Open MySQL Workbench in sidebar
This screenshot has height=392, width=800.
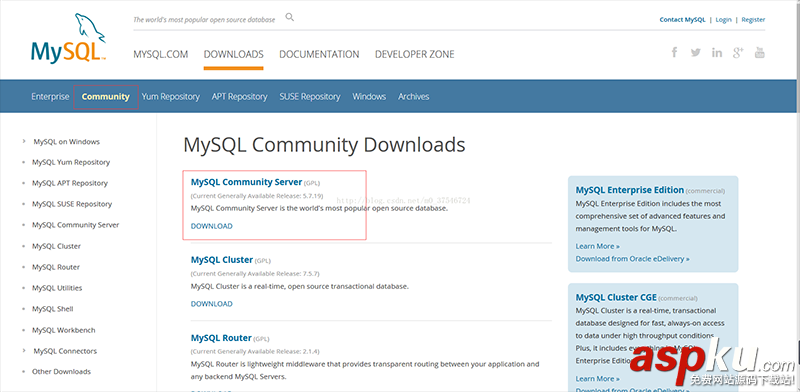64,330
